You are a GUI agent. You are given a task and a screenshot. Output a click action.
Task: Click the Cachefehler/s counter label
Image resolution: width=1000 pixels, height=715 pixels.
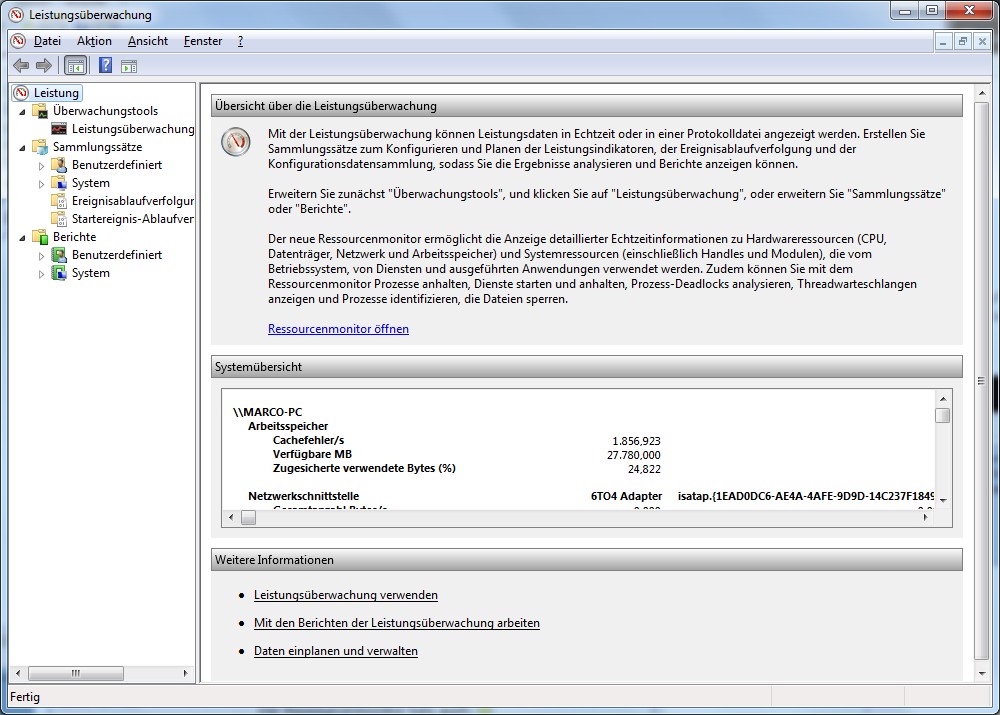[x=308, y=440]
